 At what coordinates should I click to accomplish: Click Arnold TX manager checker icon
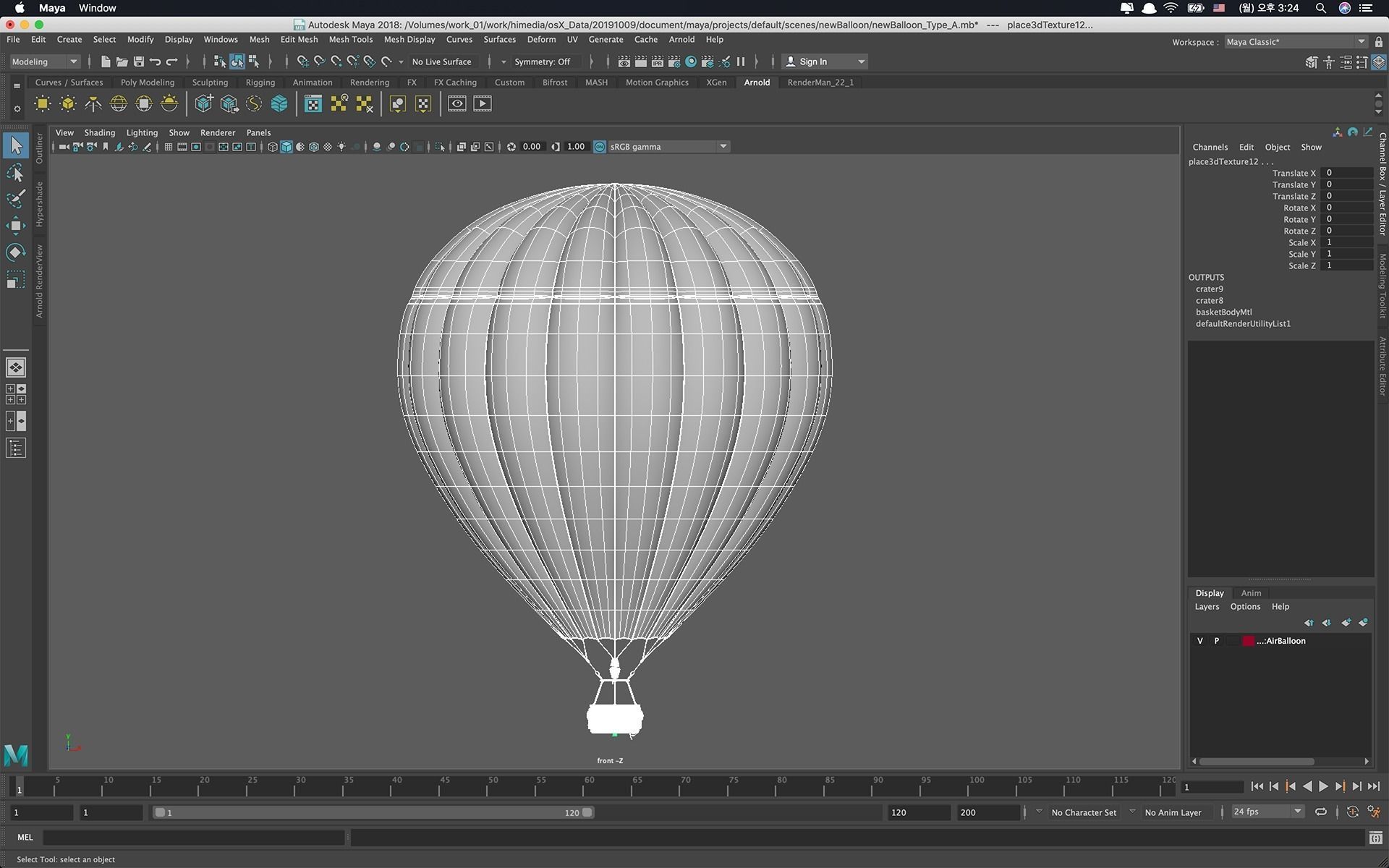(313, 104)
